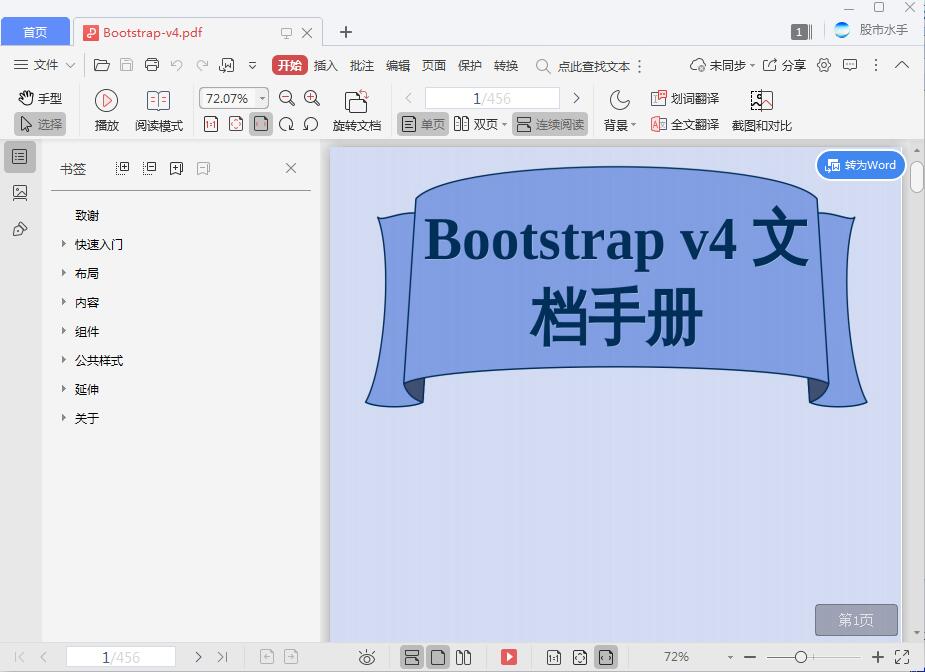Select the fit width toolbar icon

point(261,124)
